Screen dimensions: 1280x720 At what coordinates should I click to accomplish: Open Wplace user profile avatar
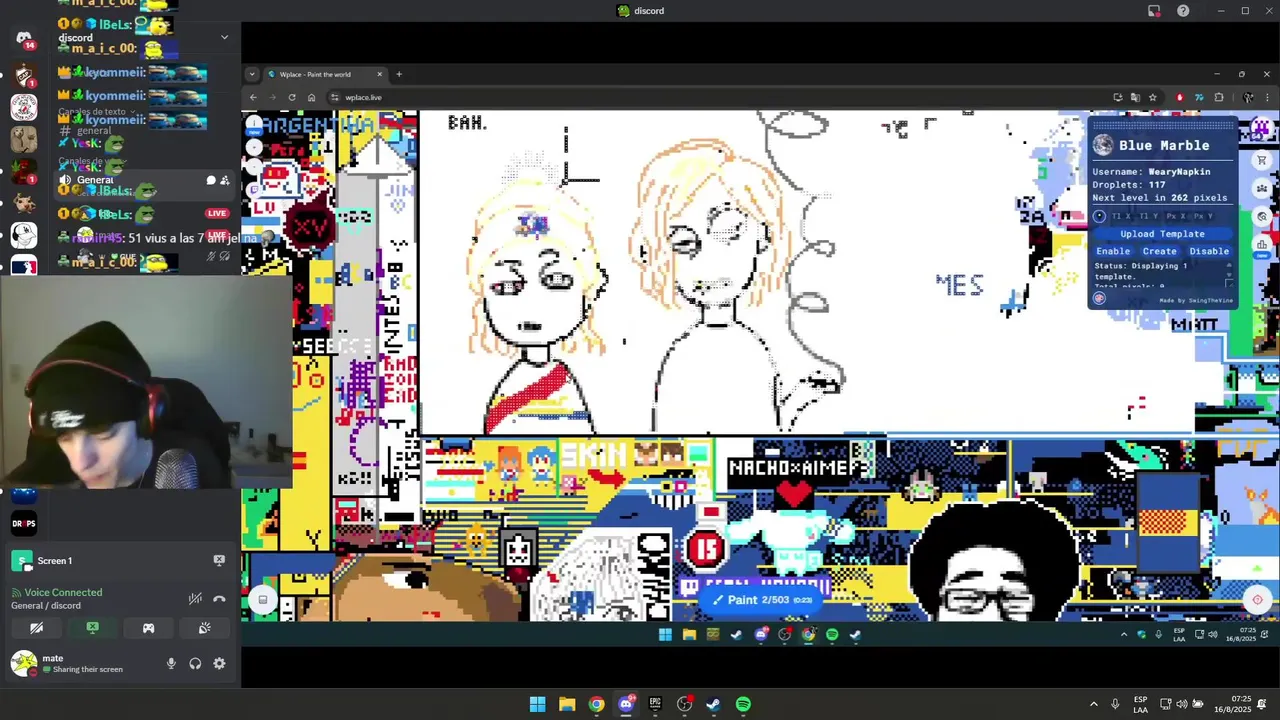coord(1261,128)
